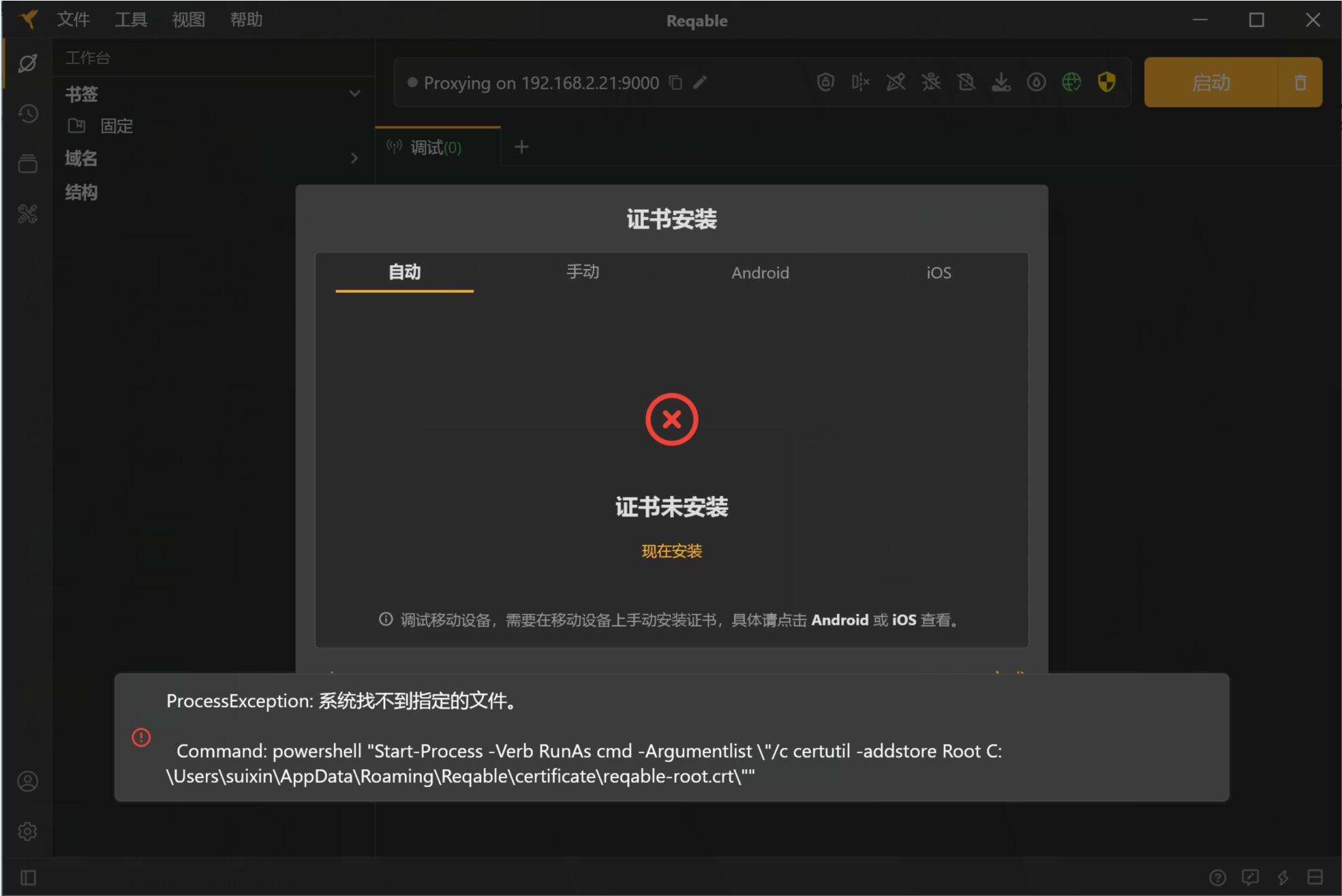Select the download traffic icon in toolbar
The image size is (1342, 896).
pyautogui.click(x=1002, y=82)
